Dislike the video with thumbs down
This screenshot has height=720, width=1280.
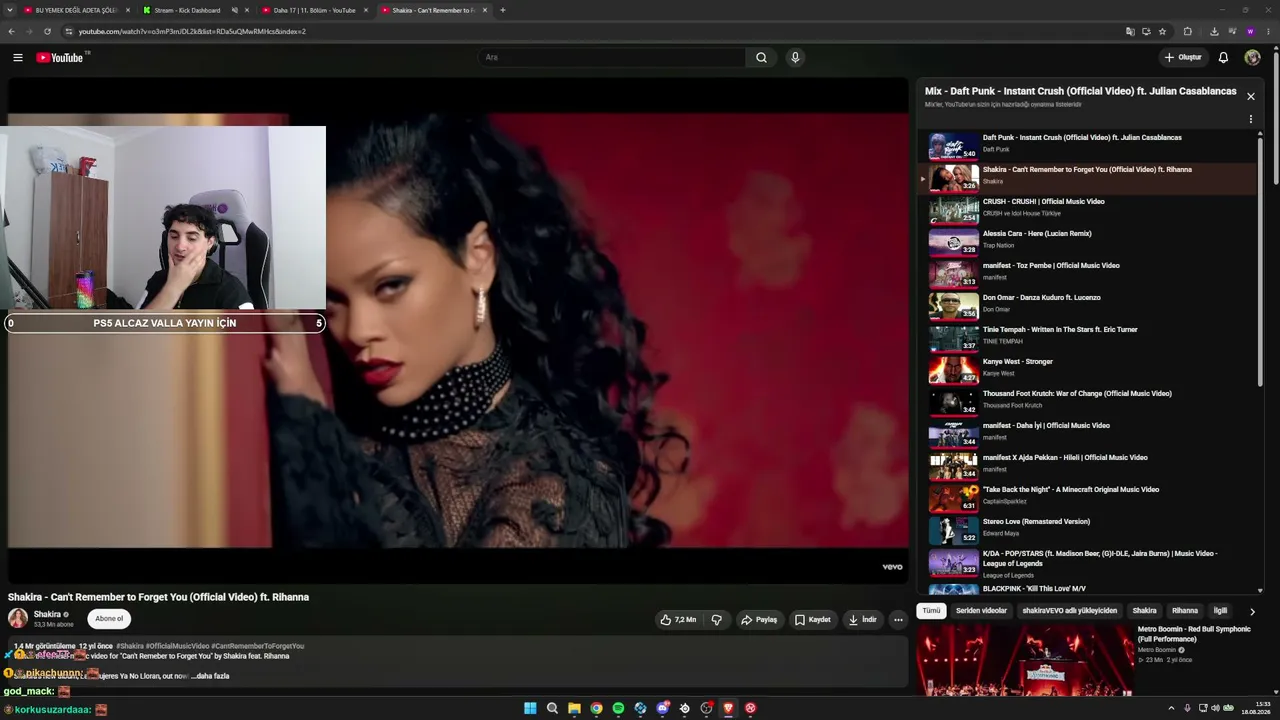(716, 620)
